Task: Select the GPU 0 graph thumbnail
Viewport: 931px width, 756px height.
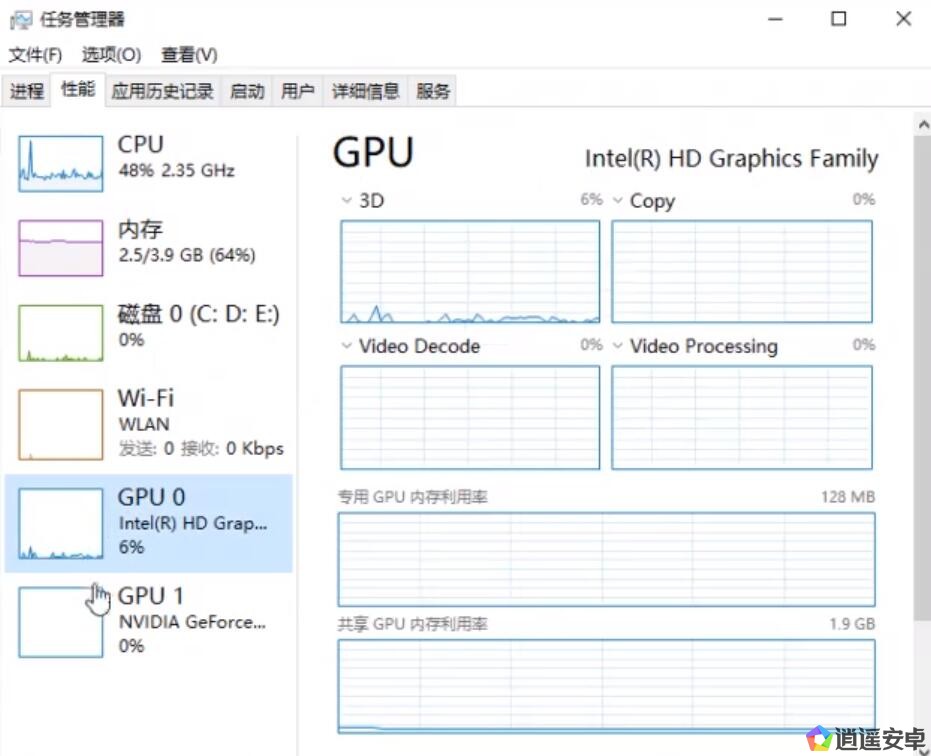Action: pos(61,523)
